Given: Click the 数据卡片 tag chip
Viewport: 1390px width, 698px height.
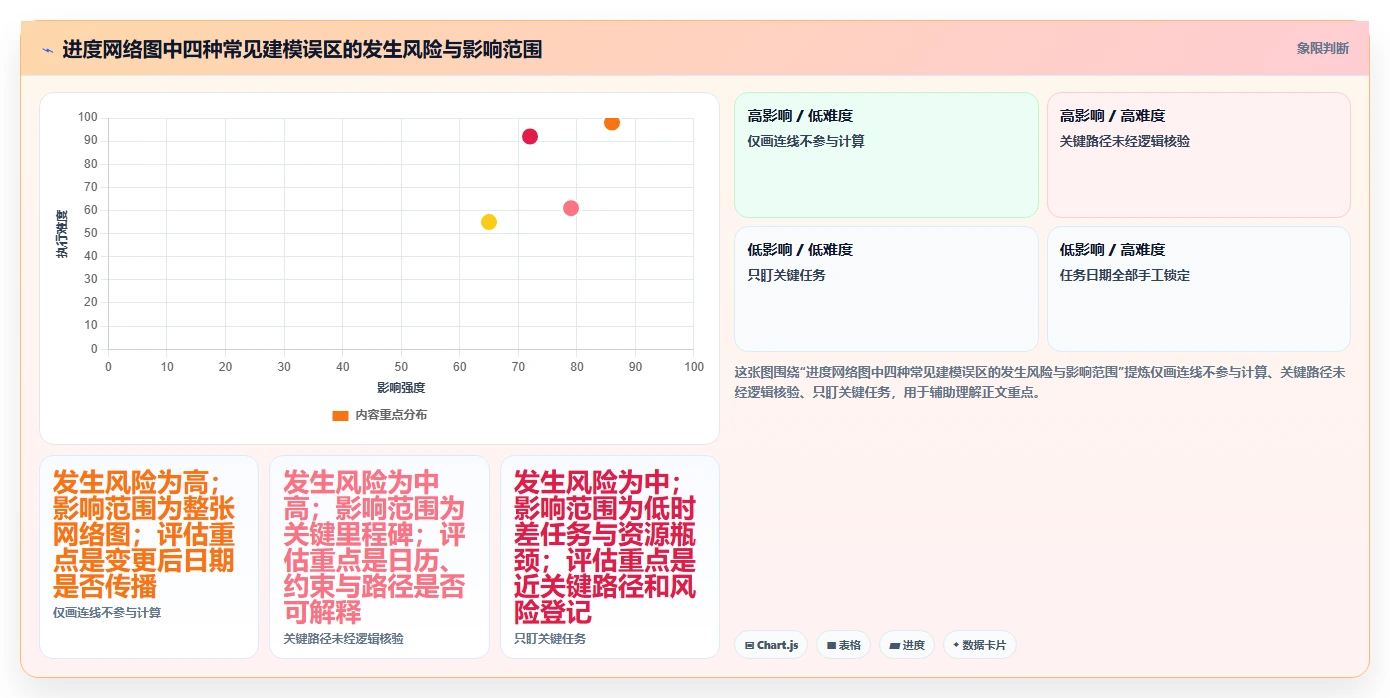Looking at the screenshot, I should pos(979,645).
